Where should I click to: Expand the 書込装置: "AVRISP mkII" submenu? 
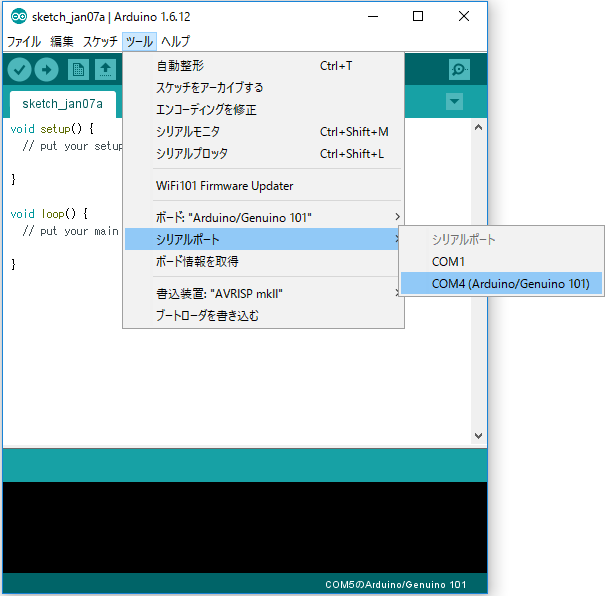click(x=264, y=294)
